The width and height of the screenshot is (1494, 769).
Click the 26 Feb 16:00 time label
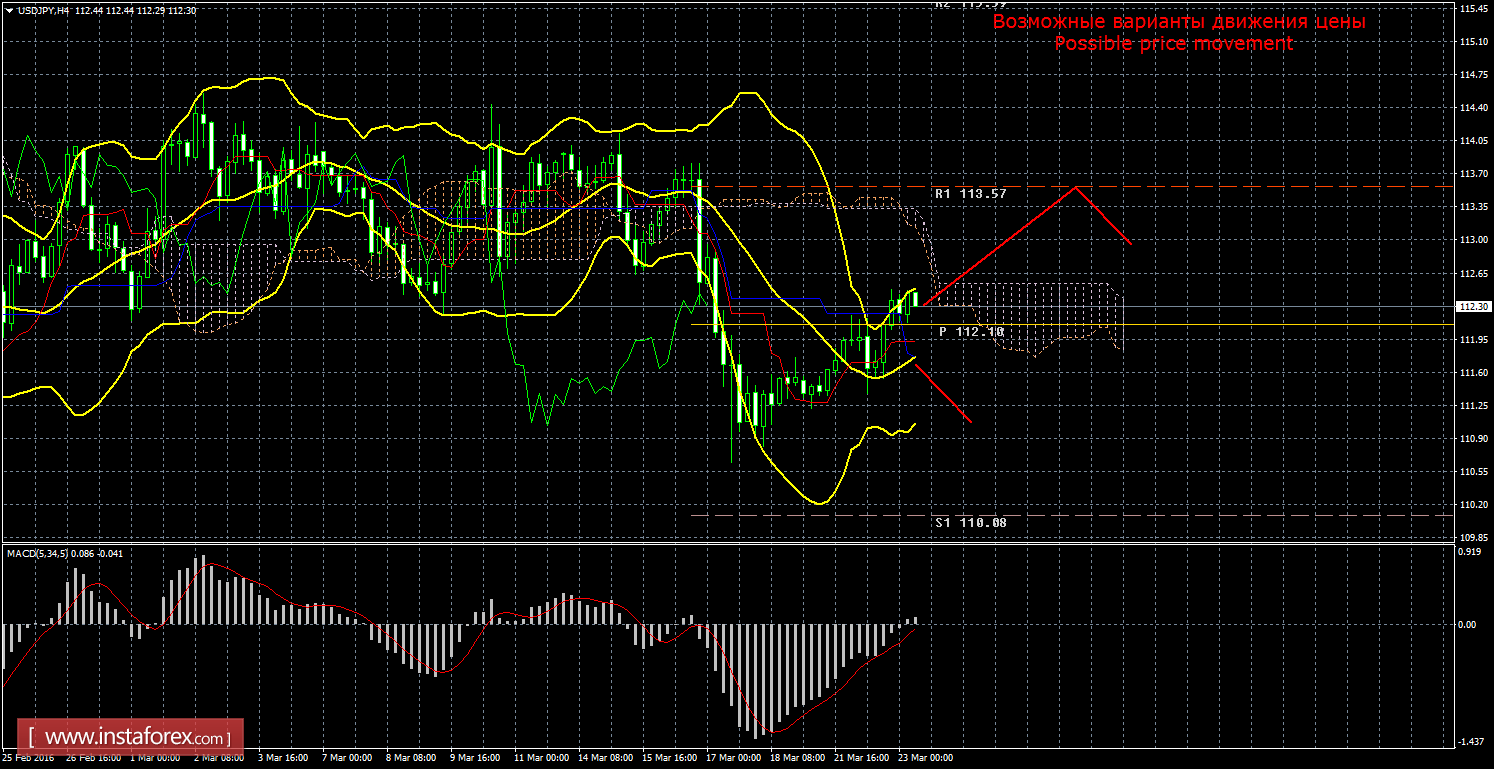click(93, 759)
